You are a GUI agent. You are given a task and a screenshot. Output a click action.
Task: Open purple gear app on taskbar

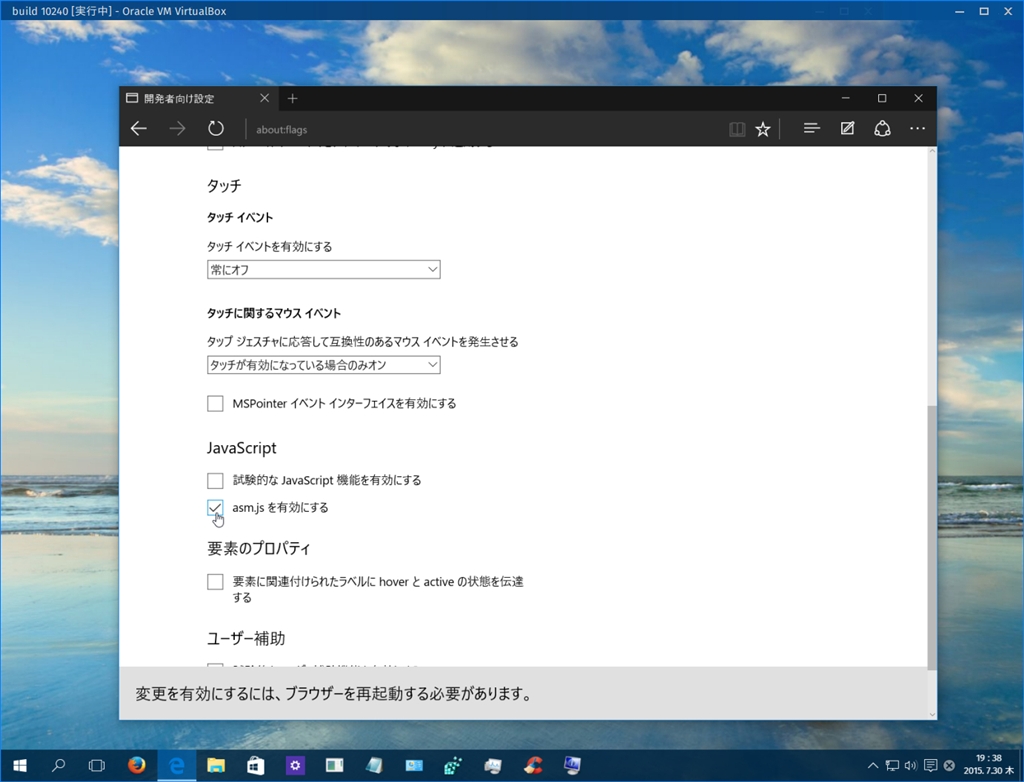coord(295,766)
